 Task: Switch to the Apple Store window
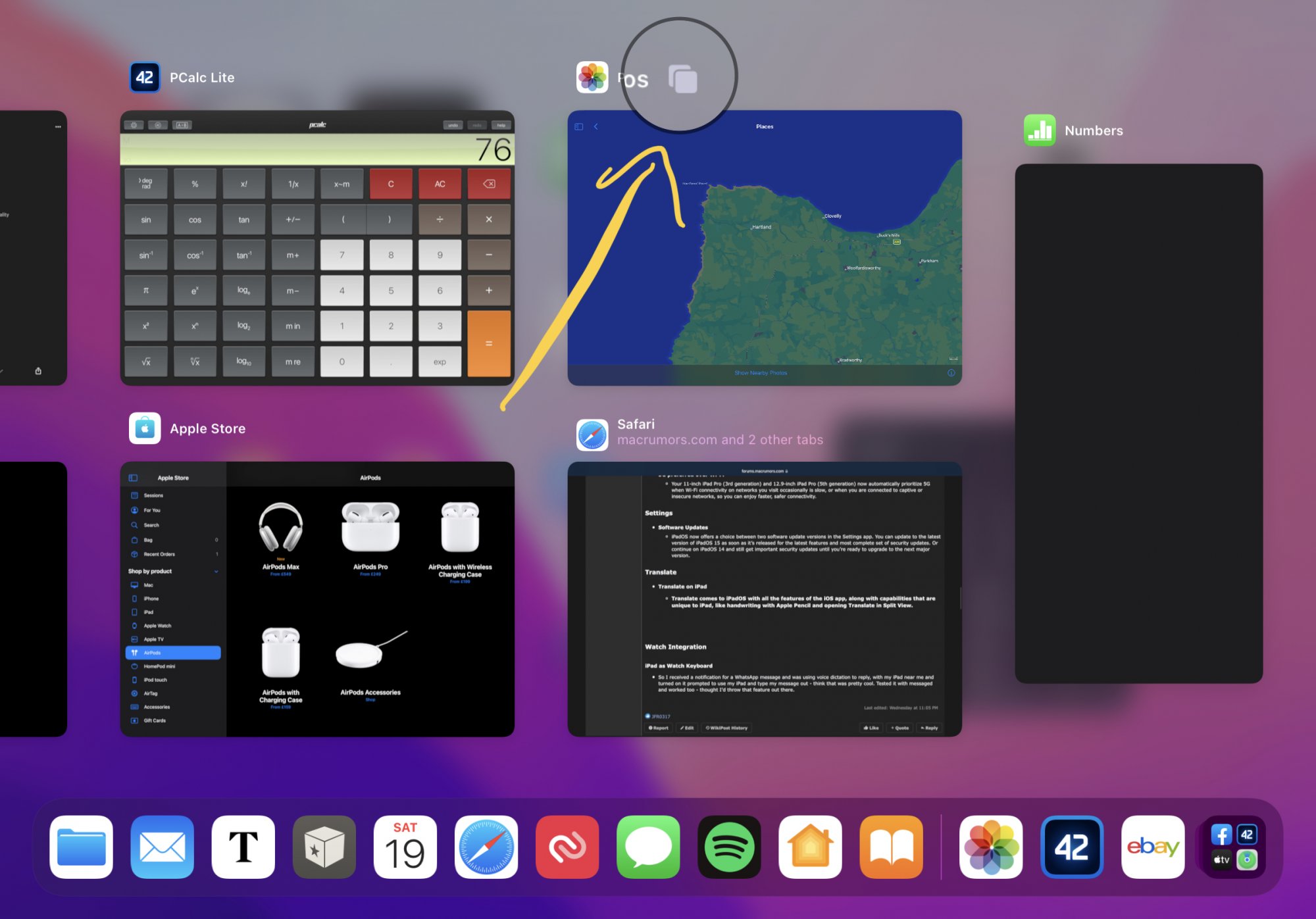(317, 599)
